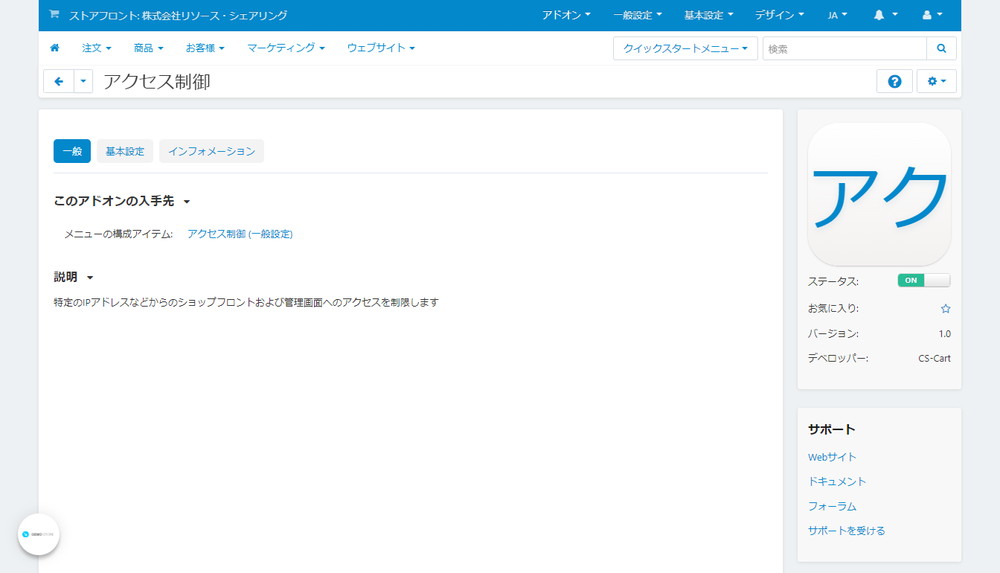Screen dimensions: 1000x573
Task: Toggle the addon status ON switch
Action: pyautogui.click(x=923, y=280)
